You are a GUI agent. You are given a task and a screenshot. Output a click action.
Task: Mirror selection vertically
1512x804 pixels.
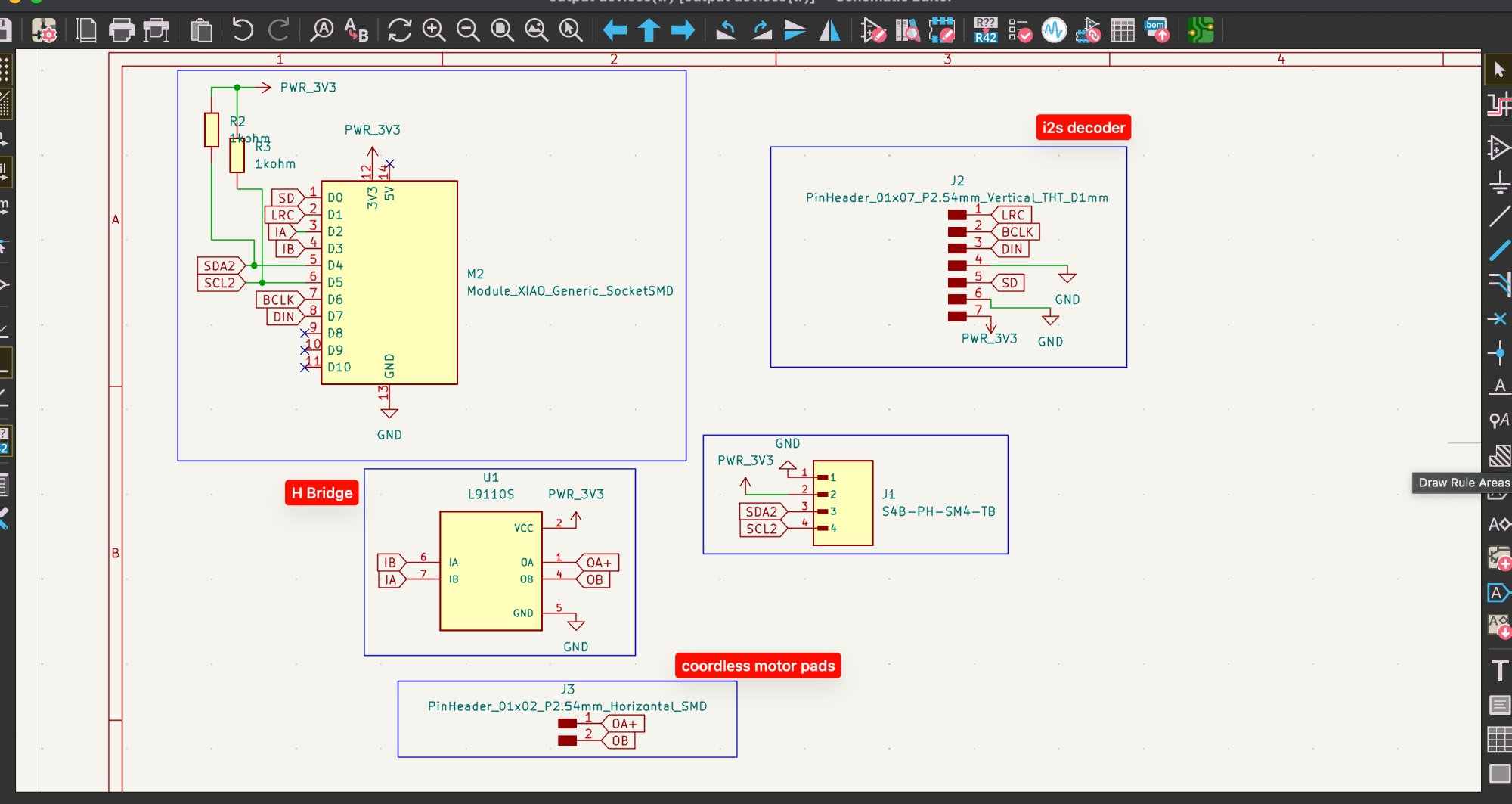click(x=795, y=30)
